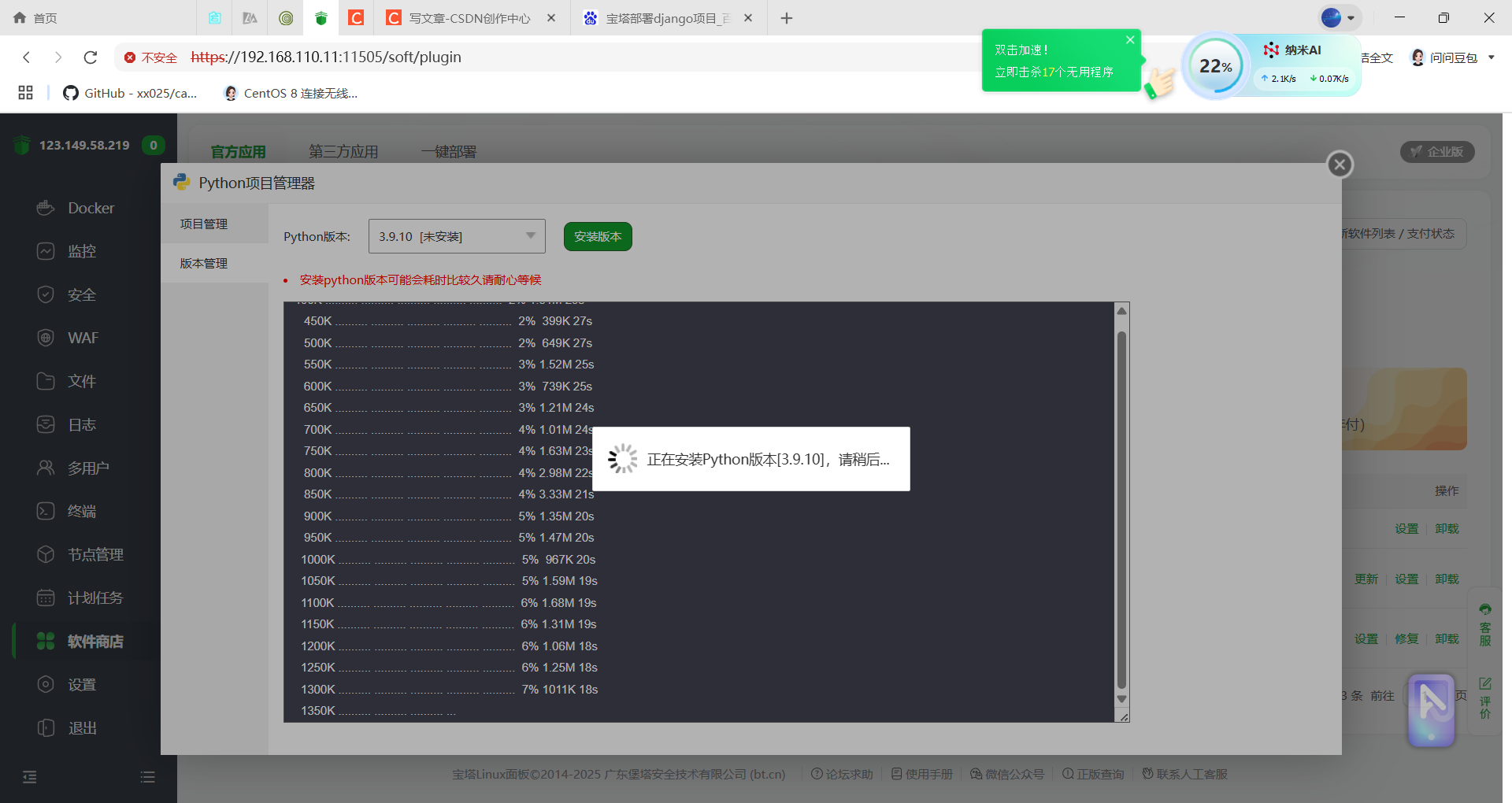Open the 节点管理 cube icon

[x=46, y=554]
